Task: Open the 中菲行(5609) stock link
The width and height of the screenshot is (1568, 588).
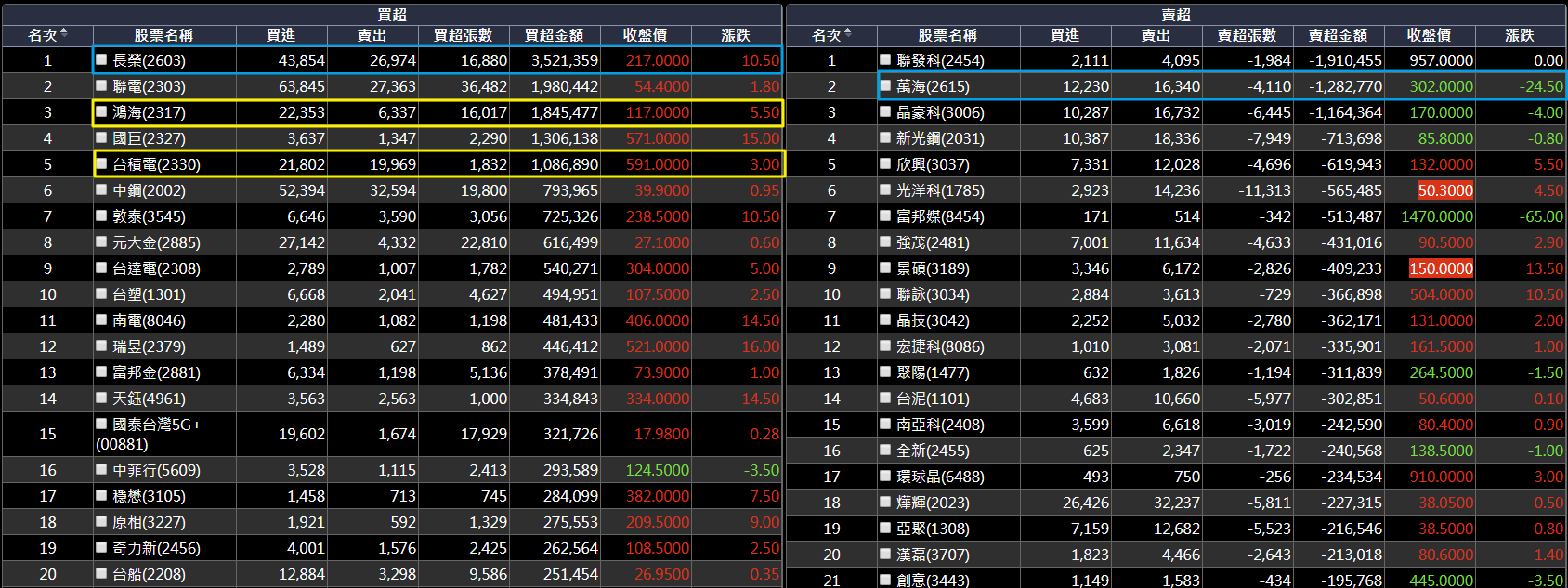Action: (156, 470)
